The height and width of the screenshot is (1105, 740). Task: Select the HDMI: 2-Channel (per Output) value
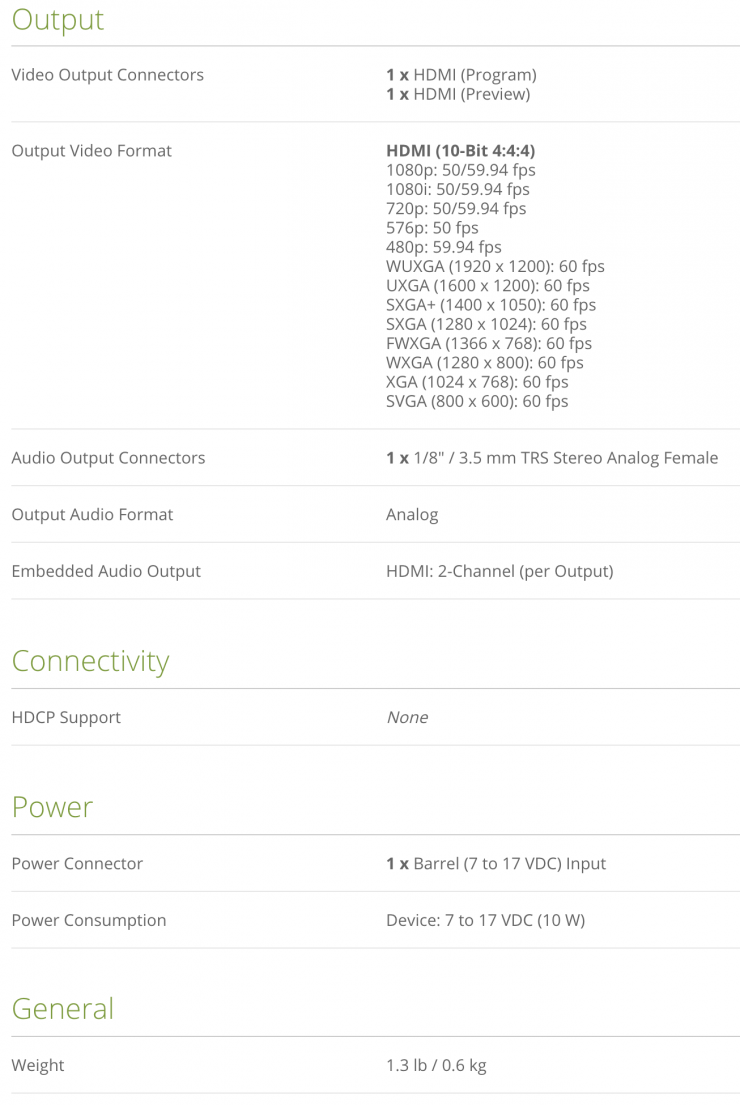coord(499,572)
